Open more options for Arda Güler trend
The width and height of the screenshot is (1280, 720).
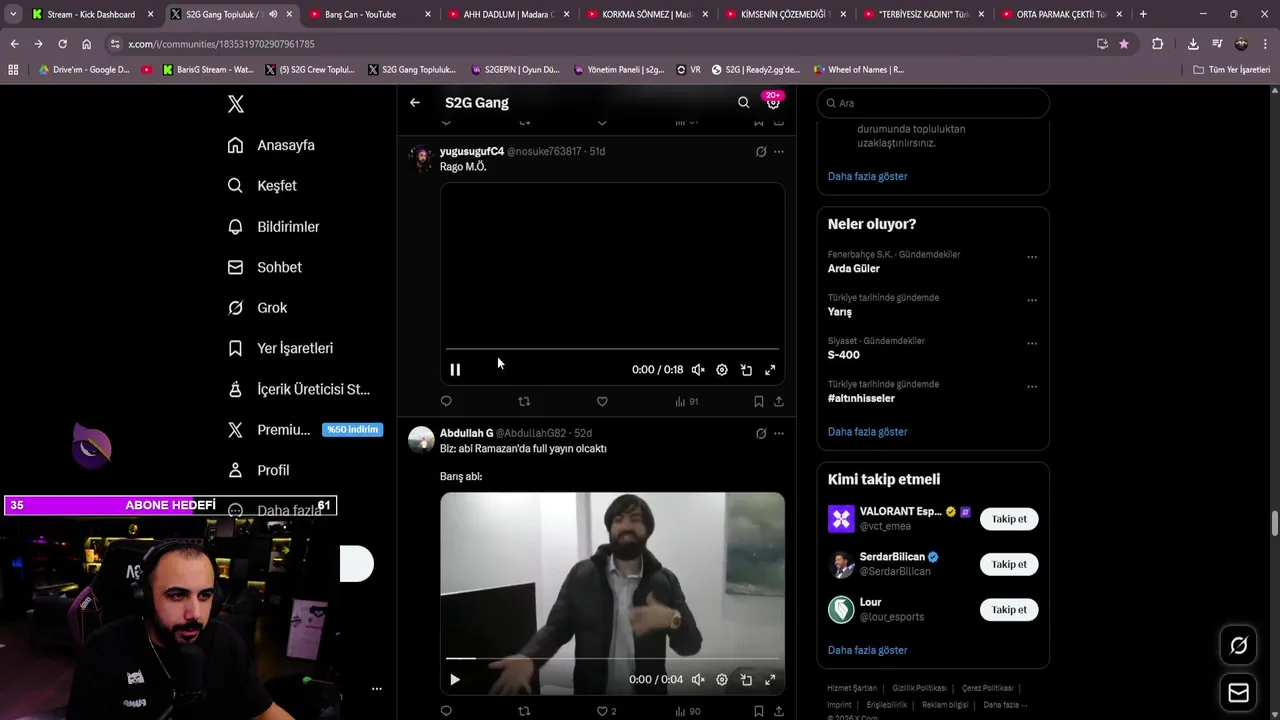click(x=1032, y=257)
